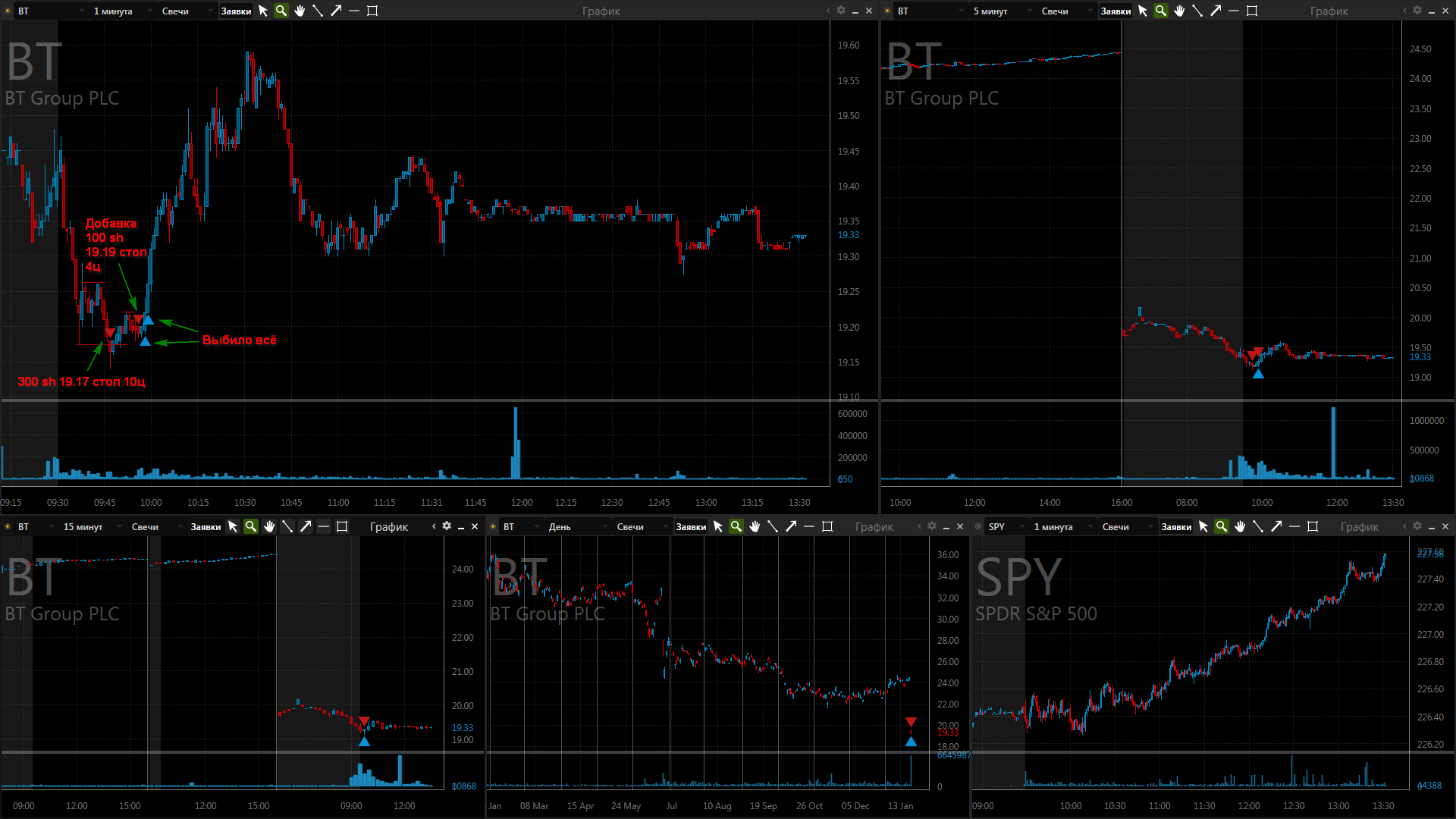
Task: Select hand pan tool in 15-minute BT chart
Action: click(269, 526)
